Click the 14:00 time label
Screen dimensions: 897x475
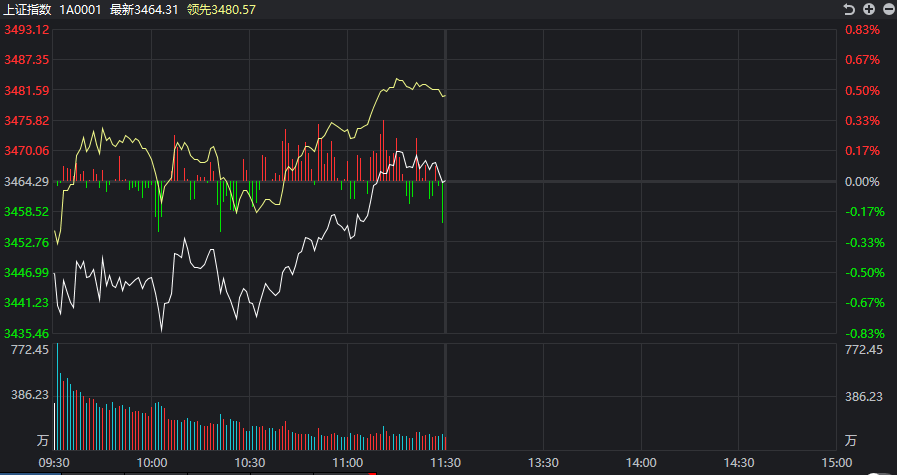tap(641, 462)
